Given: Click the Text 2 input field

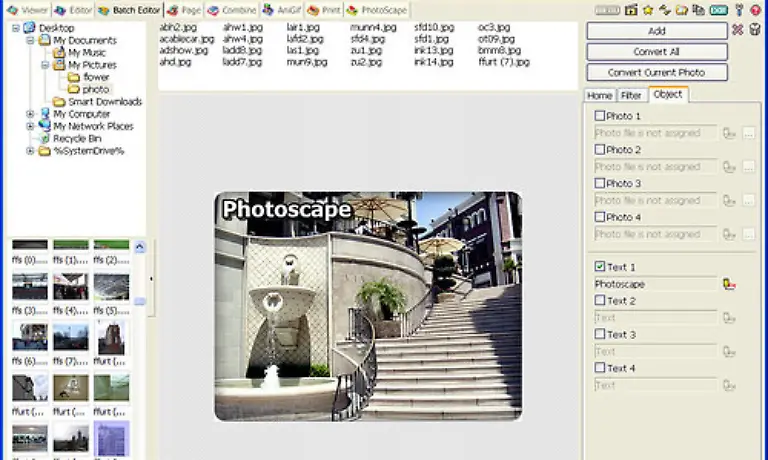Looking at the screenshot, I should coord(656,318).
